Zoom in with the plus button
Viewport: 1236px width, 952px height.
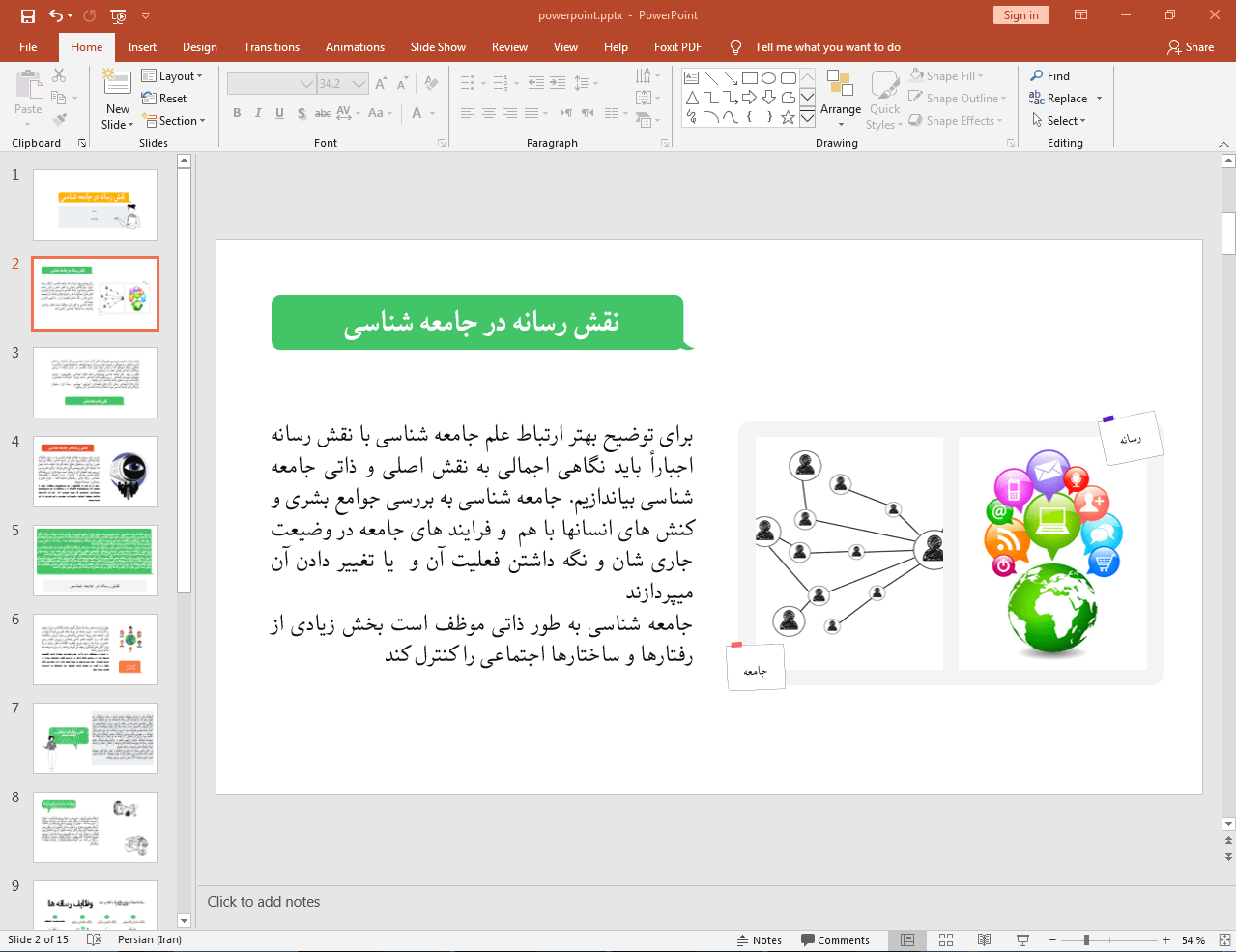pos(1166,940)
